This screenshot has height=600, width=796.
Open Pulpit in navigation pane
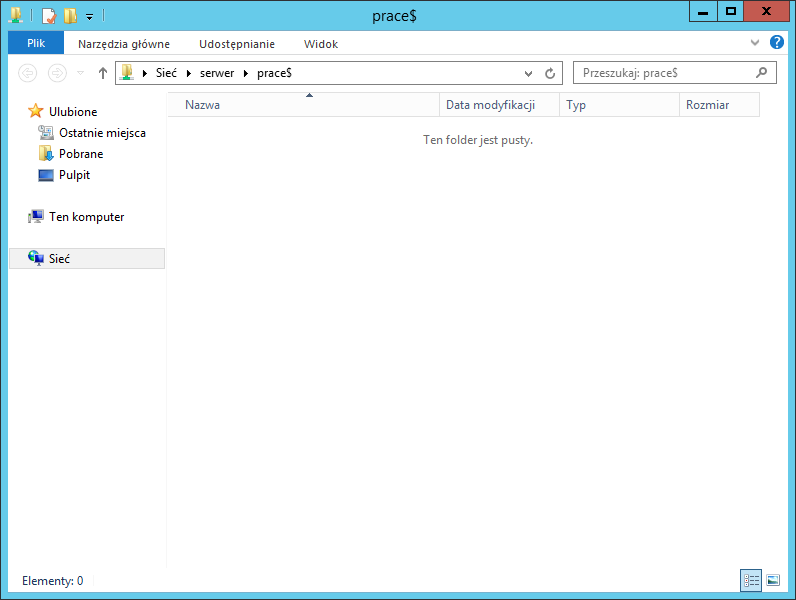(74, 175)
